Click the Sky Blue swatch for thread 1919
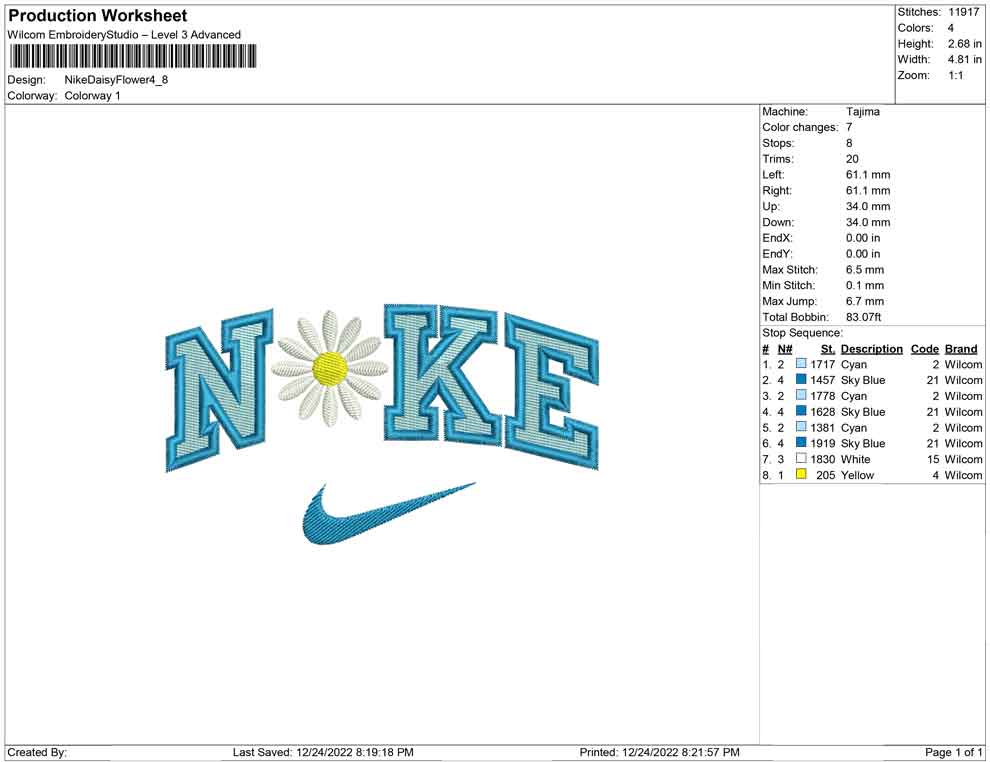Viewport: 990px width, 762px height. [801, 443]
